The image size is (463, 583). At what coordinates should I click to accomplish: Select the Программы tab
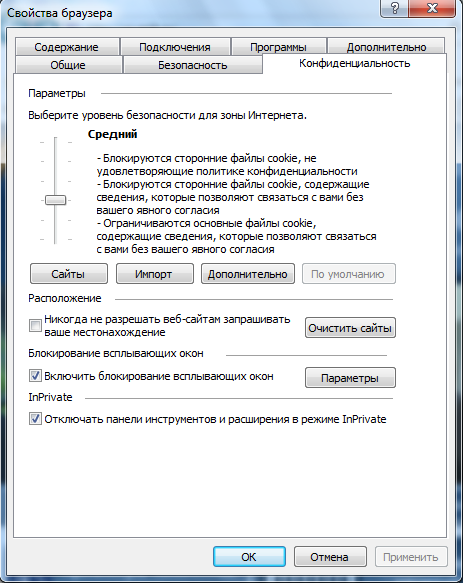[x=278, y=47]
